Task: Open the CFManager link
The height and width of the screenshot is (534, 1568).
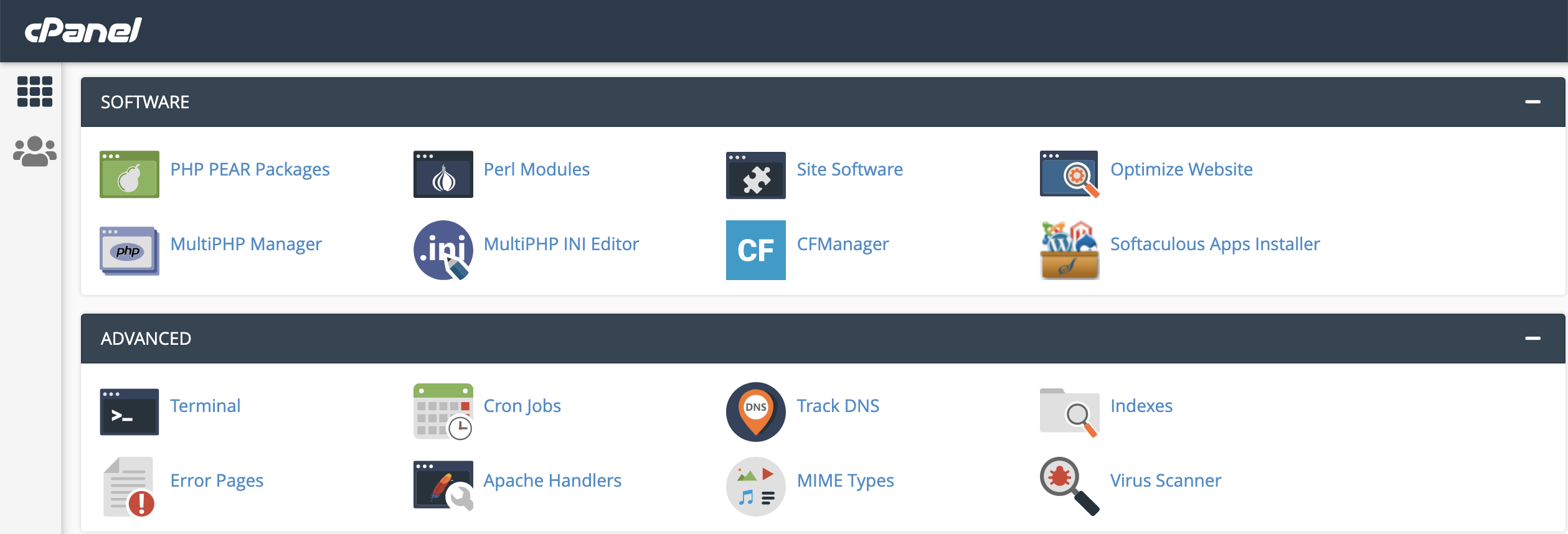Action: tap(843, 244)
